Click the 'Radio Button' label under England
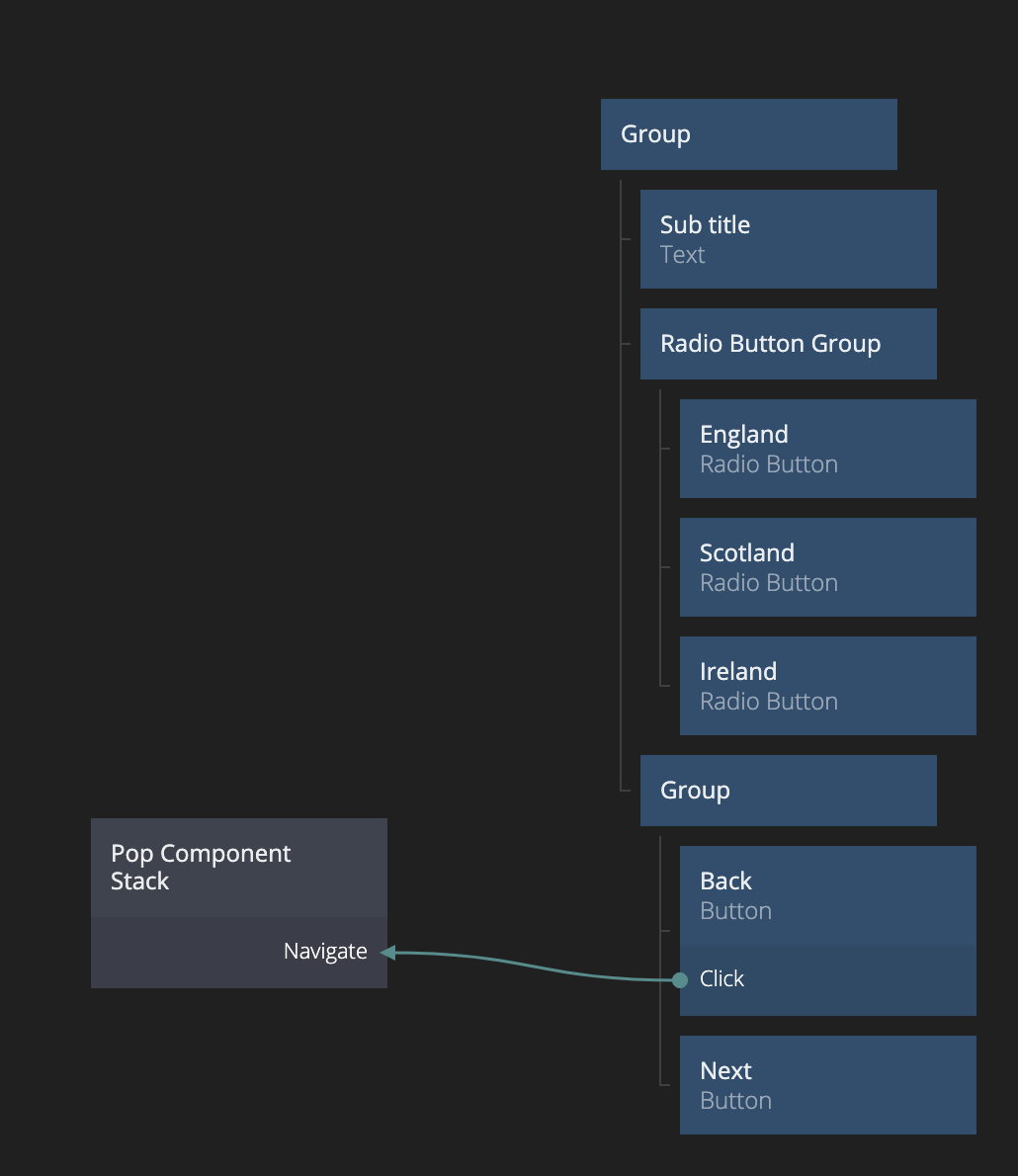Screen dimensions: 1018x1176 (x=768, y=464)
